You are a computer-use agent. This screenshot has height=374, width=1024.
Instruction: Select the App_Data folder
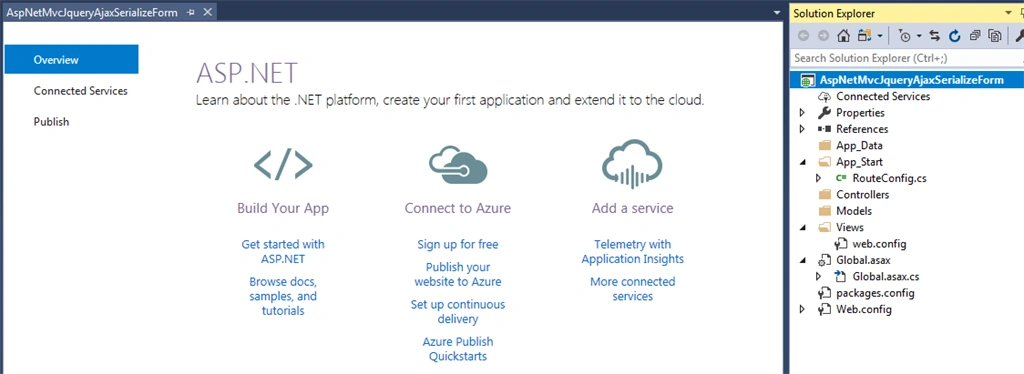pos(859,146)
